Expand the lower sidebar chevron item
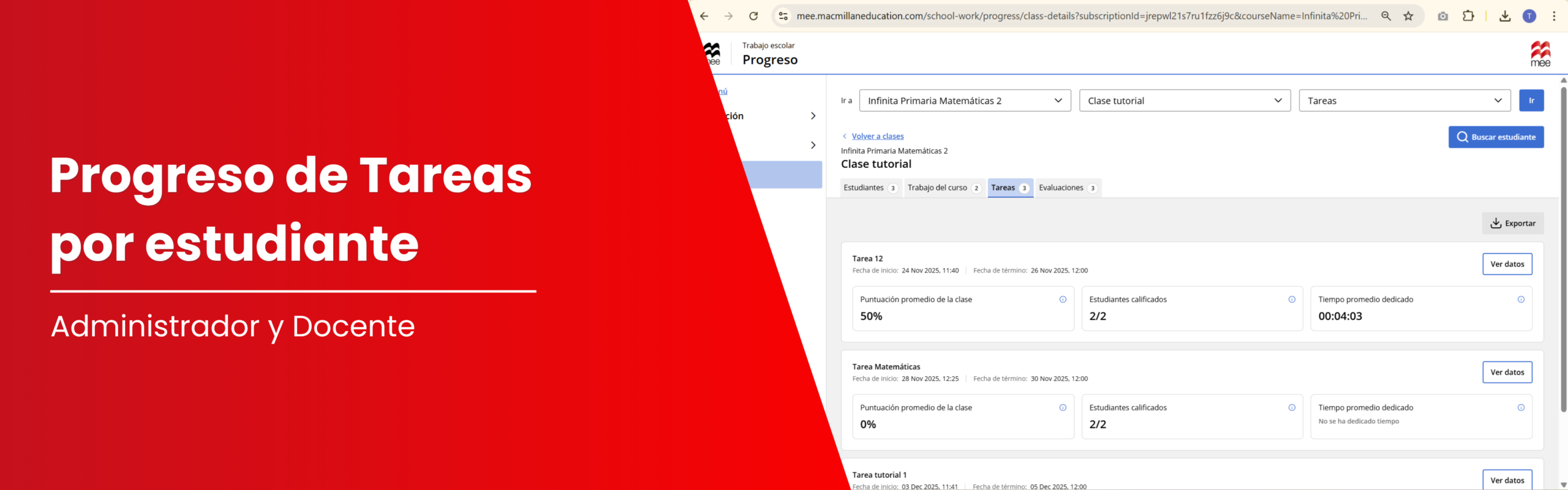The width and height of the screenshot is (1568, 490). click(x=813, y=145)
